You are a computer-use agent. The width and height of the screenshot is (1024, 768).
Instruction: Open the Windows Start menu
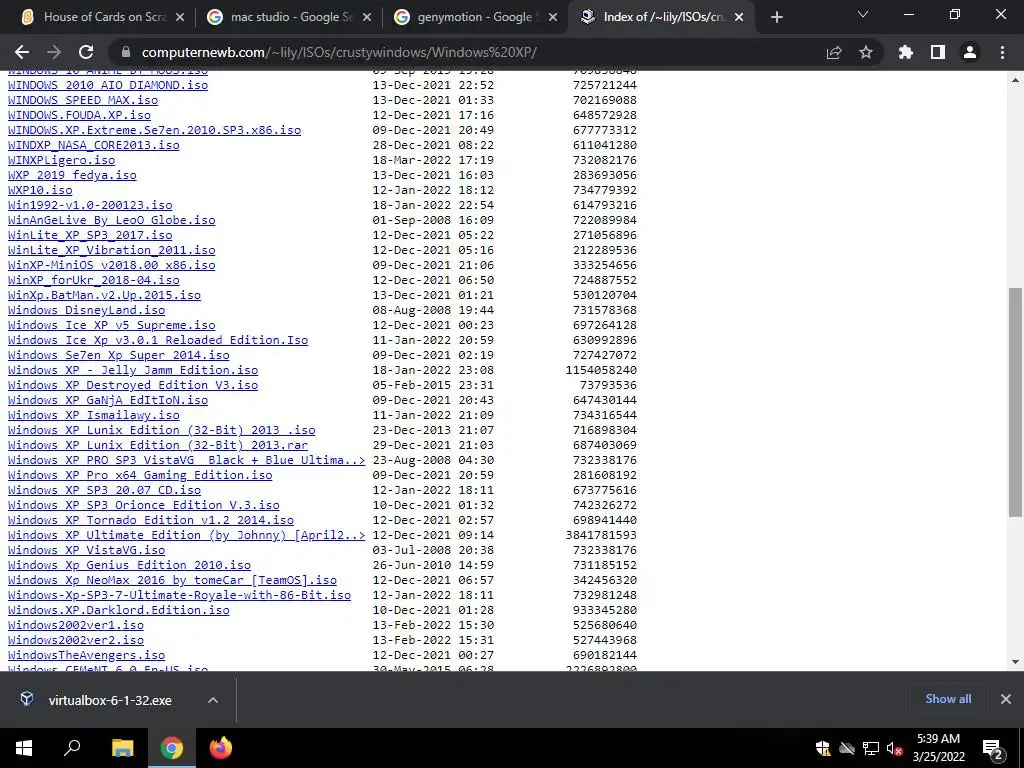click(24, 748)
